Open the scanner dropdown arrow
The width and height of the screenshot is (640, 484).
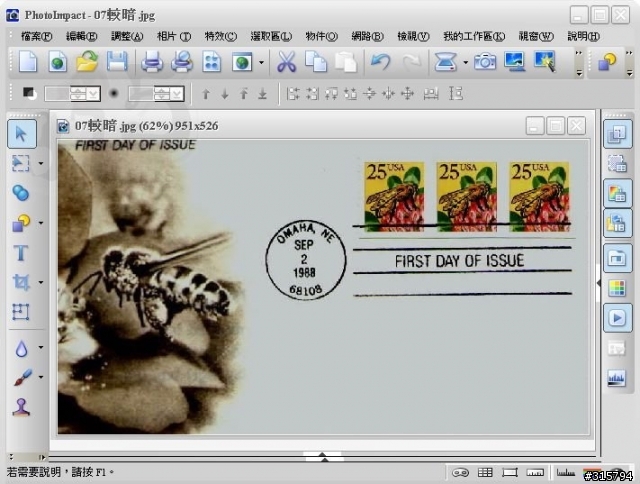pyautogui.click(x=465, y=62)
